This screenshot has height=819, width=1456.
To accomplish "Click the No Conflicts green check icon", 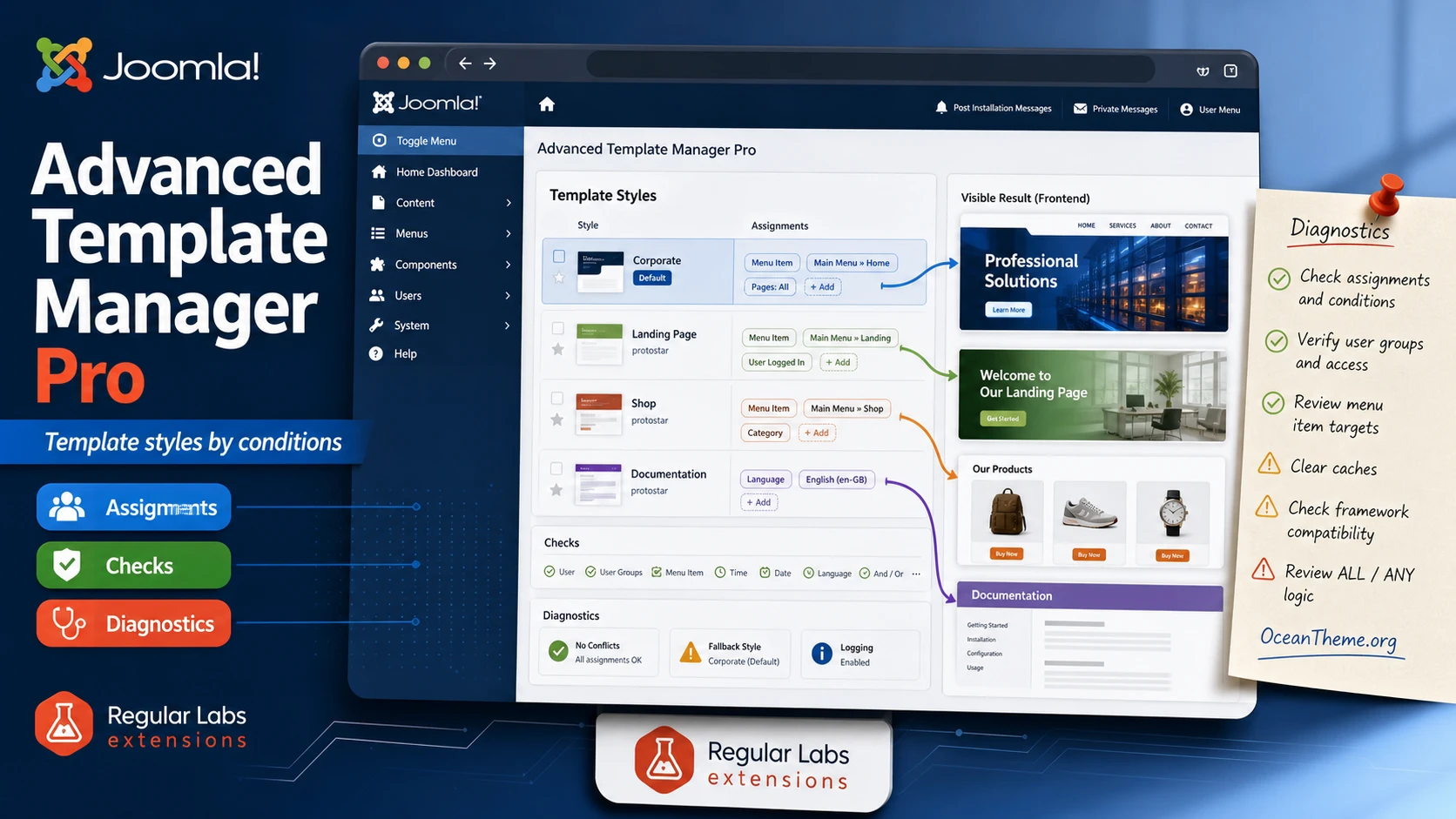I will pyautogui.click(x=558, y=651).
